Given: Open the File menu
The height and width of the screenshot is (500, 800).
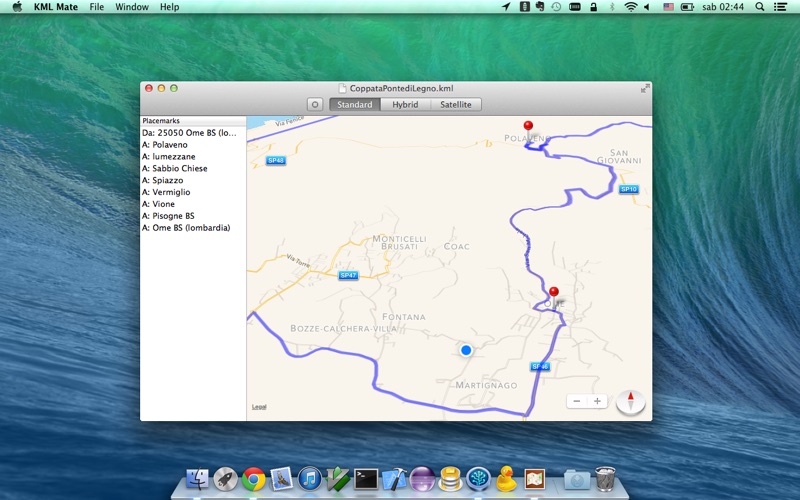Looking at the screenshot, I should coord(96,7).
